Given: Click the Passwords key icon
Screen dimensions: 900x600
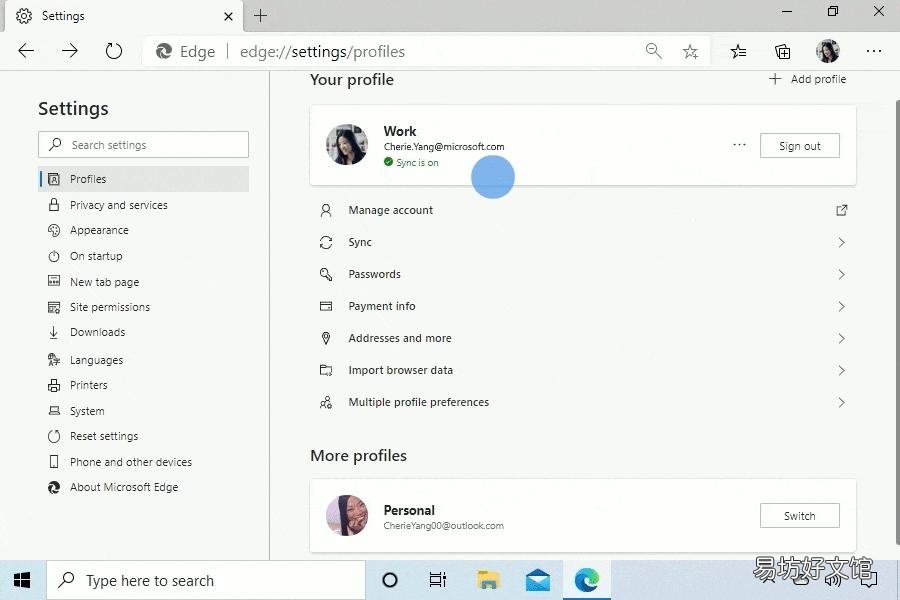Looking at the screenshot, I should point(326,274).
